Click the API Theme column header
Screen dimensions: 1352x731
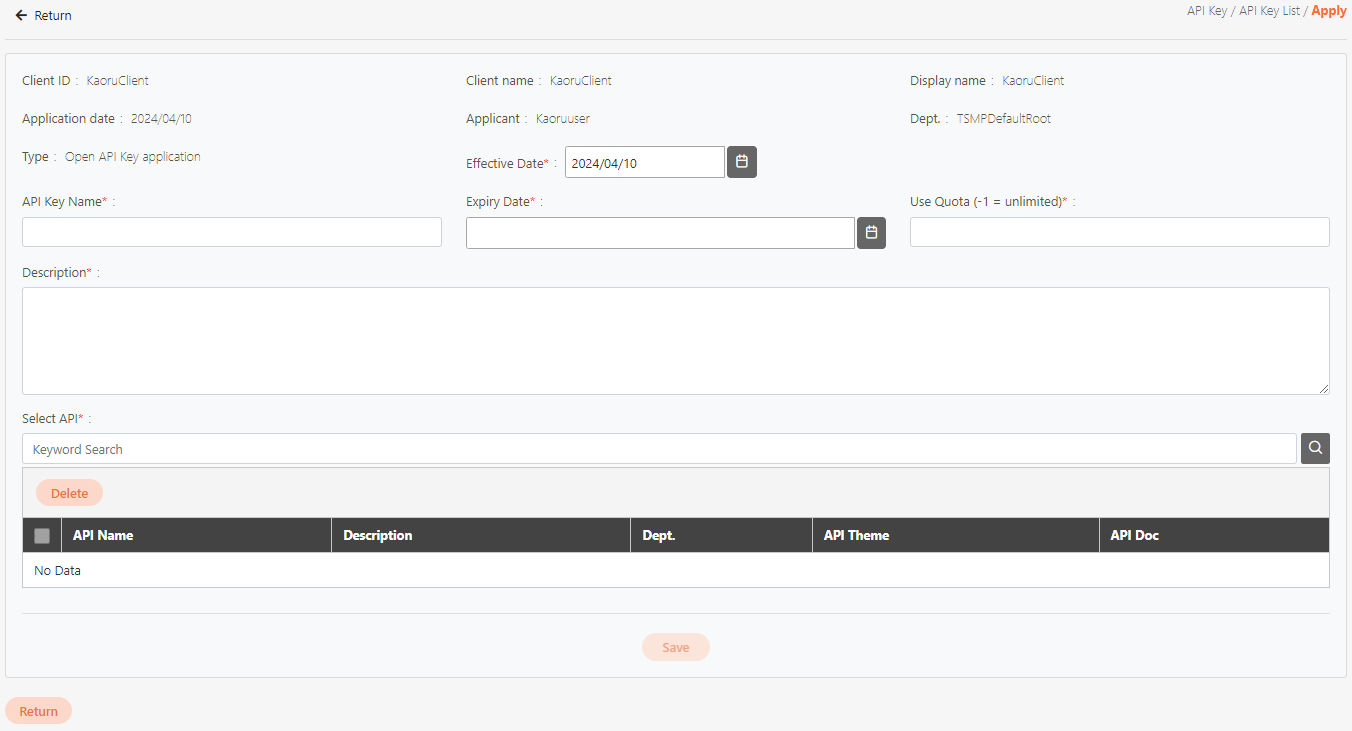(x=856, y=536)
